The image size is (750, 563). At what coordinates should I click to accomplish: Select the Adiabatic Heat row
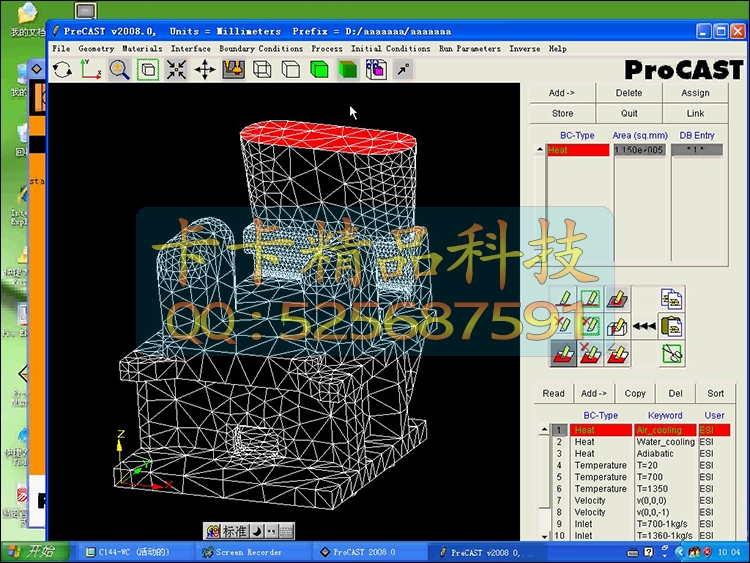point(641,453)
